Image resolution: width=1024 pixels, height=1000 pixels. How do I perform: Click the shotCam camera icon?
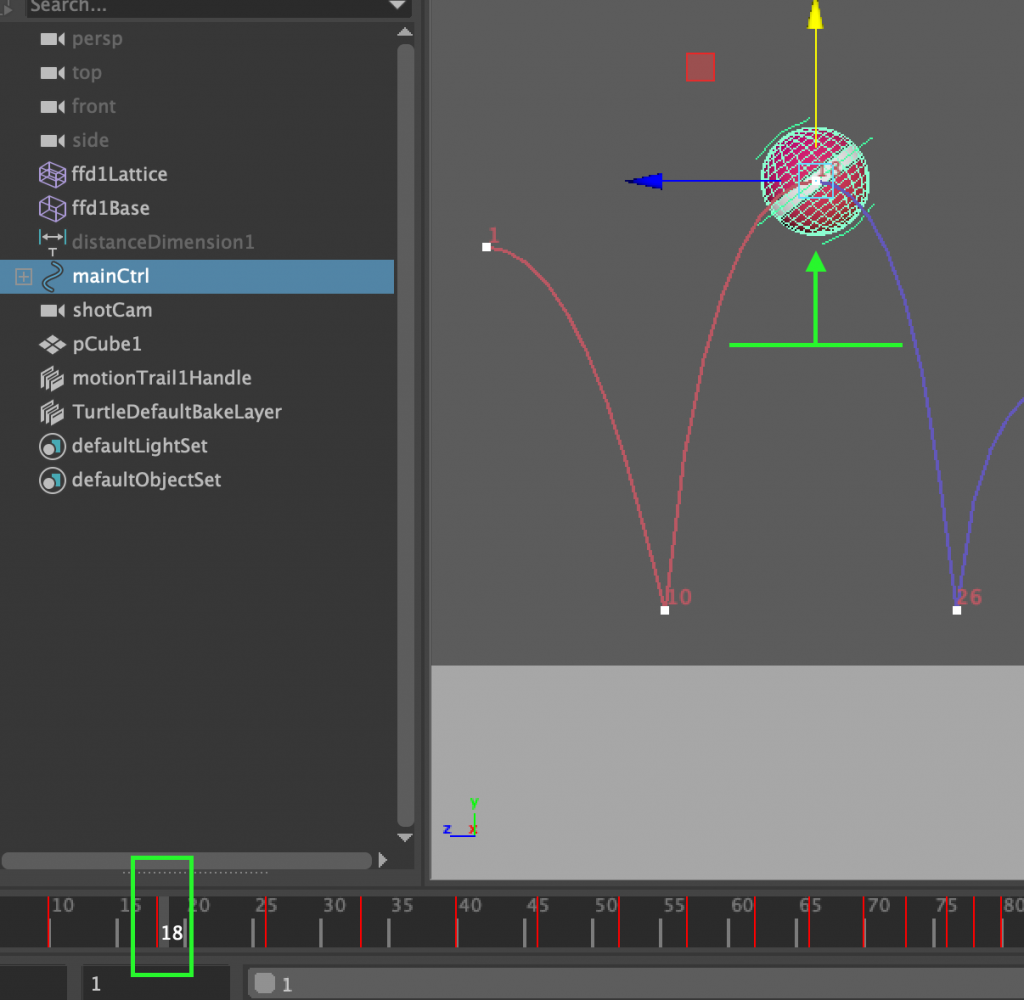[52, 310]
